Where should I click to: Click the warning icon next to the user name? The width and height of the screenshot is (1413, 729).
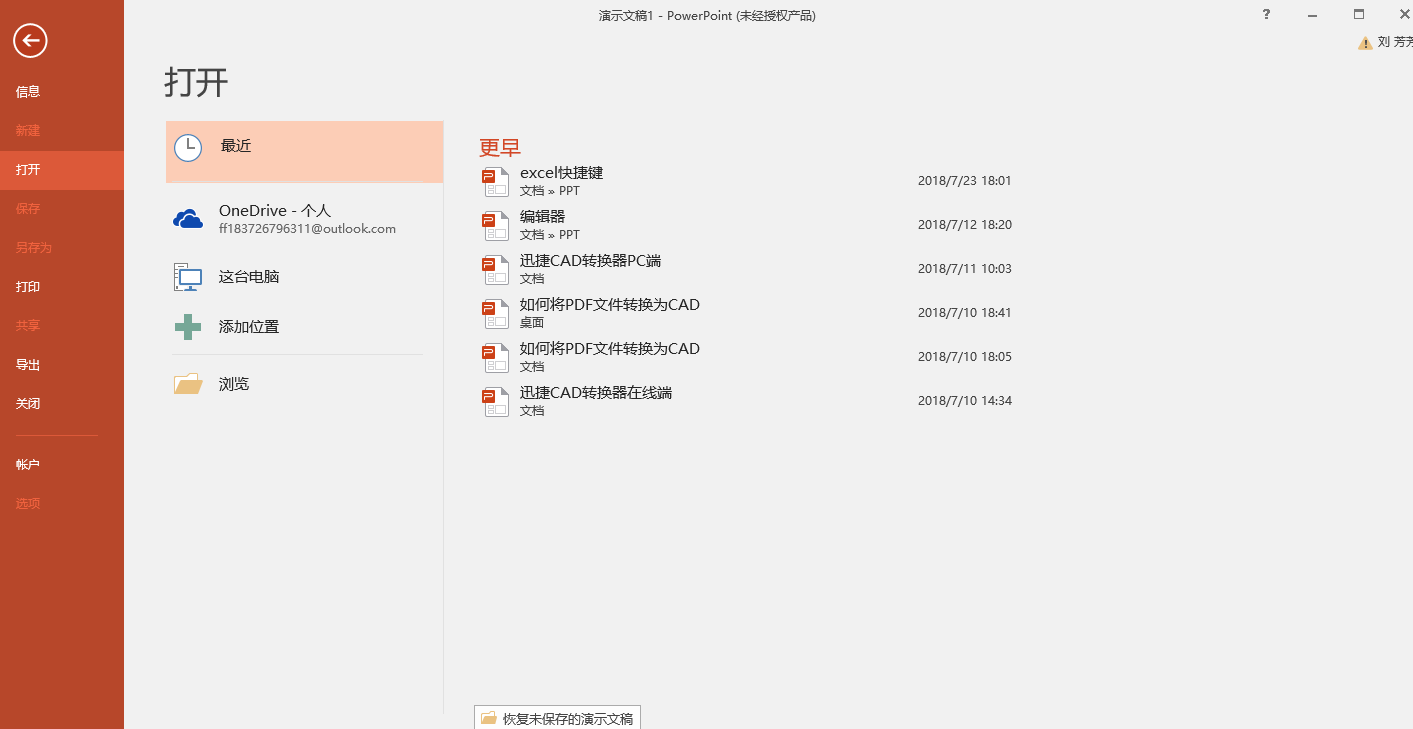(1365, 43)
